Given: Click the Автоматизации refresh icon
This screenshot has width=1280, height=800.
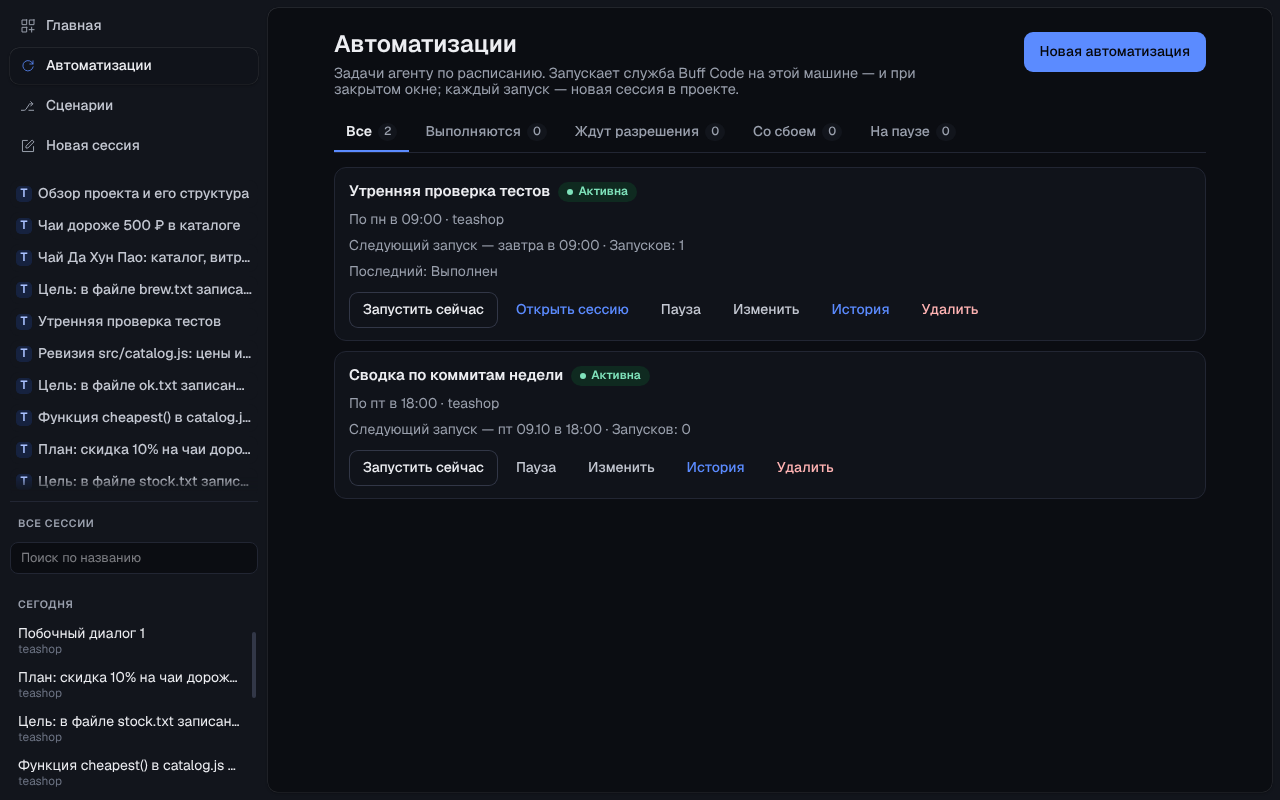Looking at the screenshot, I should coord(28,65).
